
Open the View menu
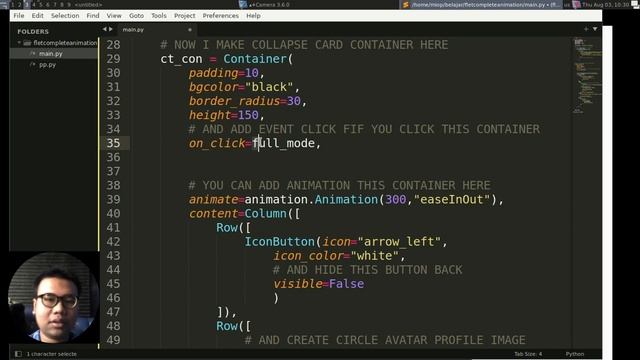tap(114, 16)
